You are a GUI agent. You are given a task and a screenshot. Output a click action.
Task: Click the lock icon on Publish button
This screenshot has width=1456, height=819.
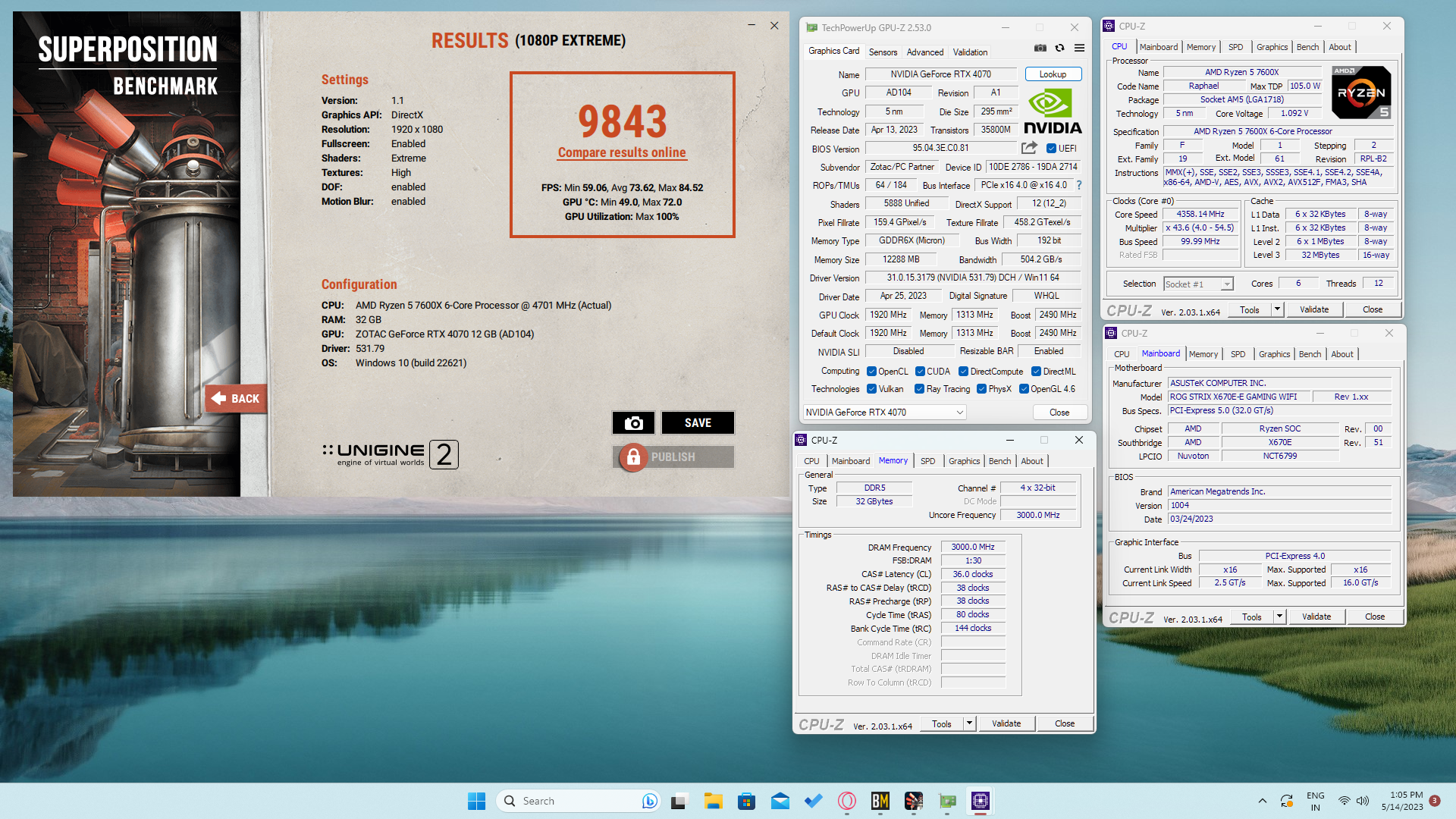(x=633, y=457)
